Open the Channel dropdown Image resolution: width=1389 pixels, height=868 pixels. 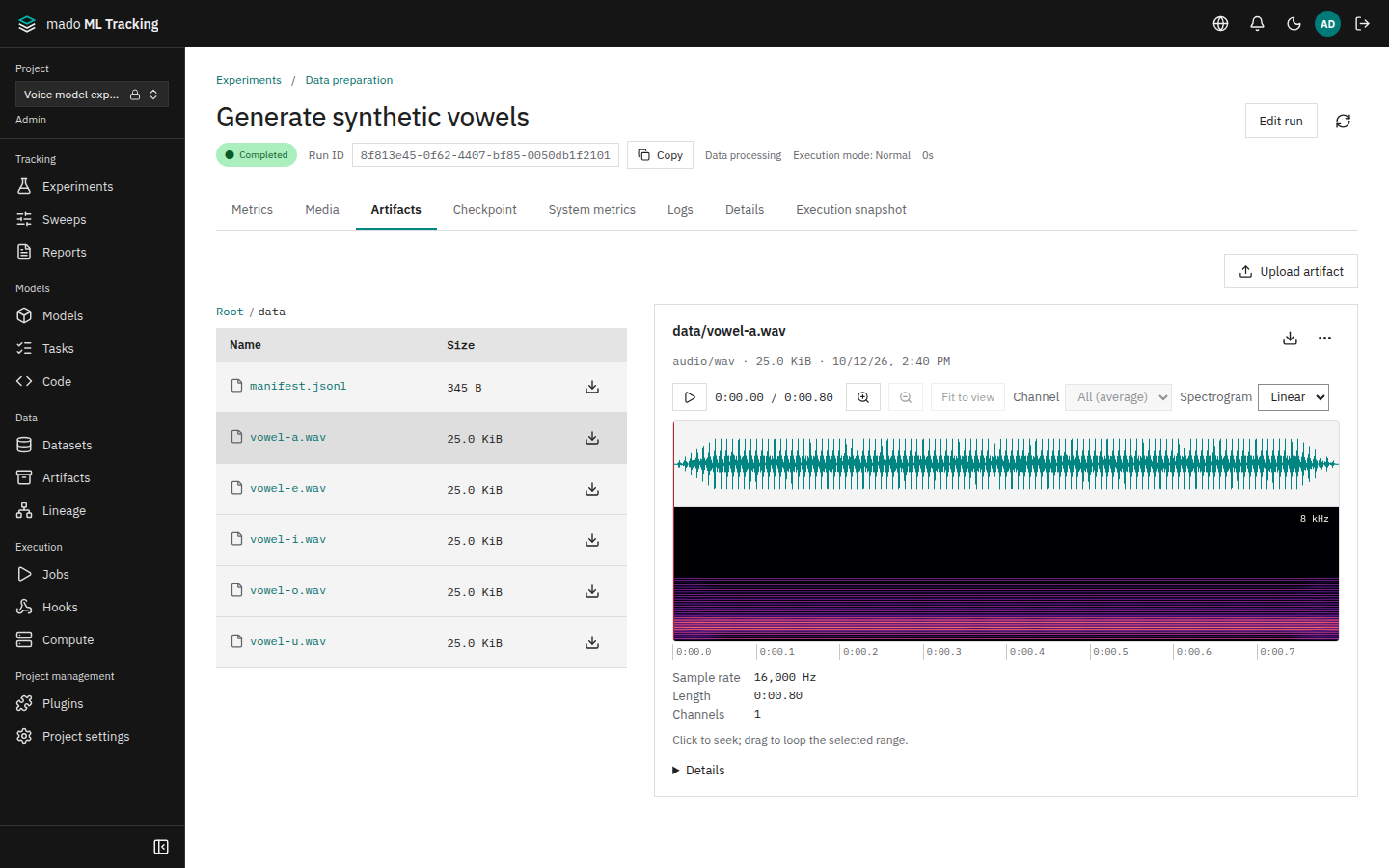coord(1118,397)
